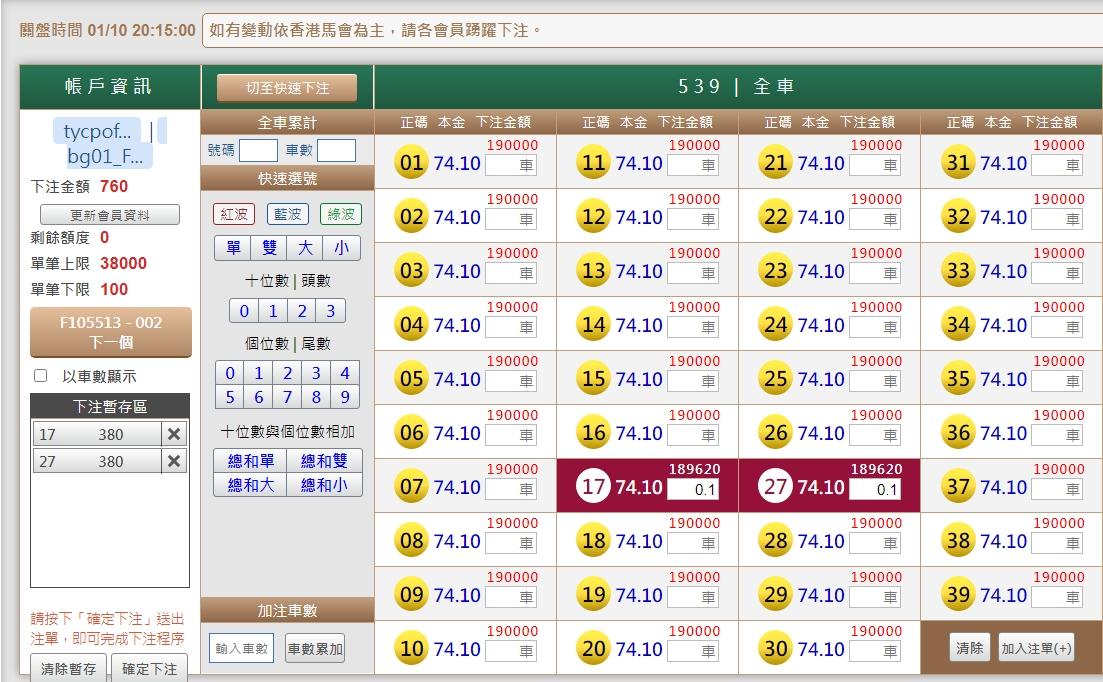1103x682 pixels.
Task: Go to next with F105513 - 002 下一個
Action: click(111, 332)
